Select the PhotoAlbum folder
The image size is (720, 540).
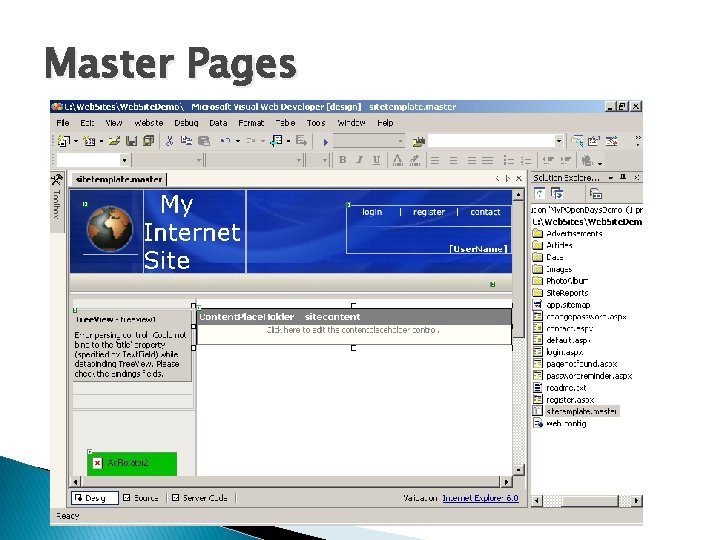click(x=561, y=281)
